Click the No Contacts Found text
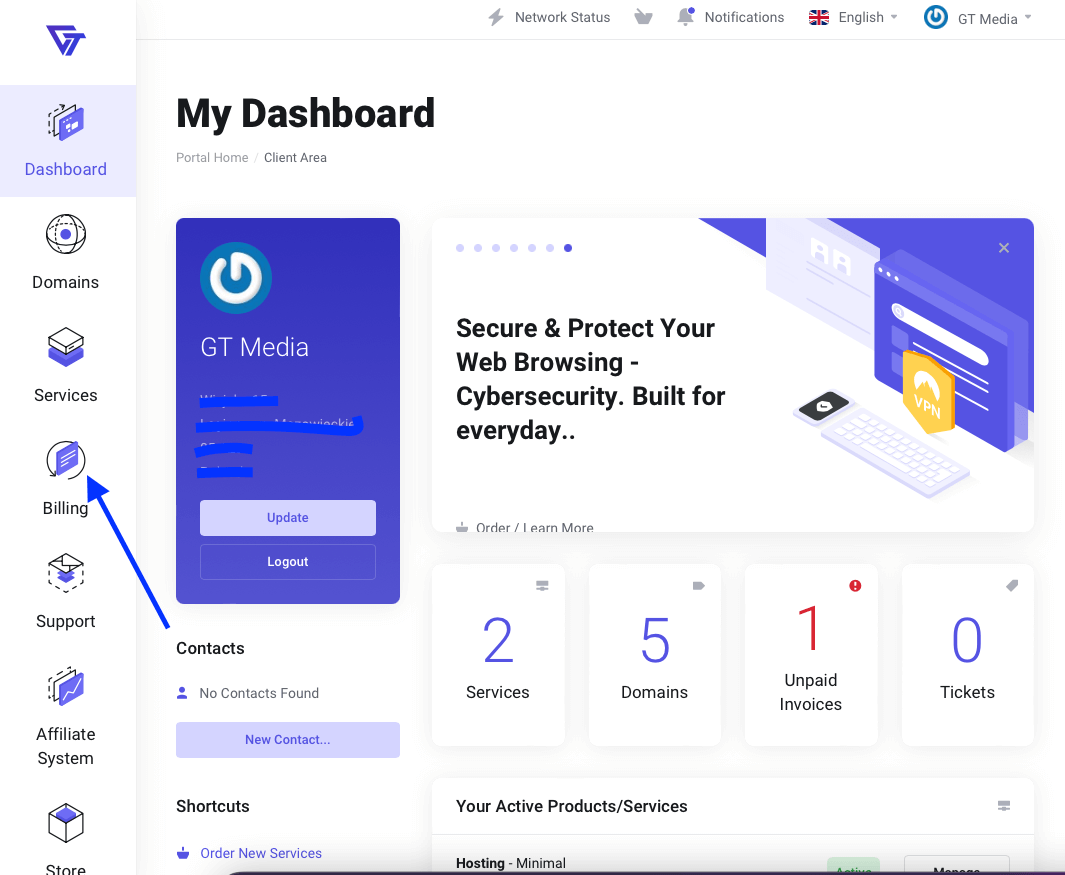This screenshot has width=1065, height=875. tap(259, 693)
